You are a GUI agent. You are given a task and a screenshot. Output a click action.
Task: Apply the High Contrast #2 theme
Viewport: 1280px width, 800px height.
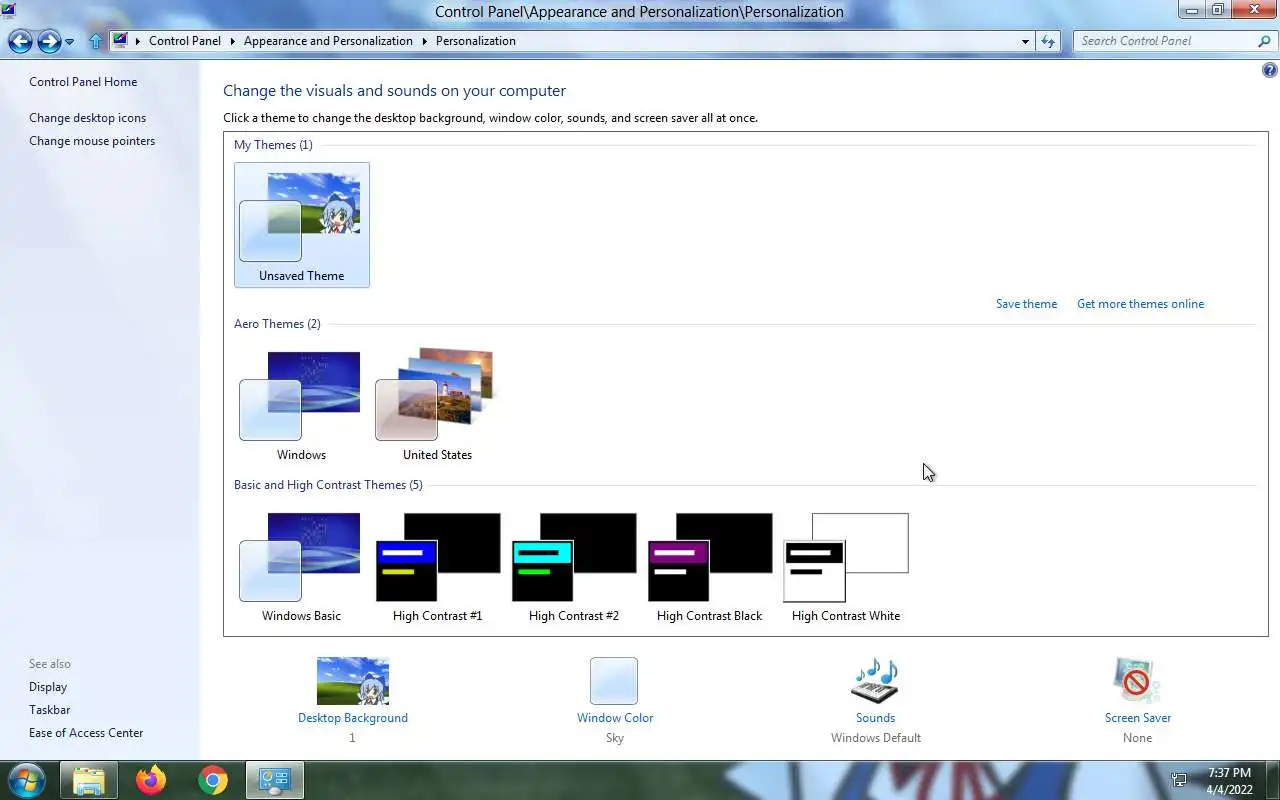574,566
